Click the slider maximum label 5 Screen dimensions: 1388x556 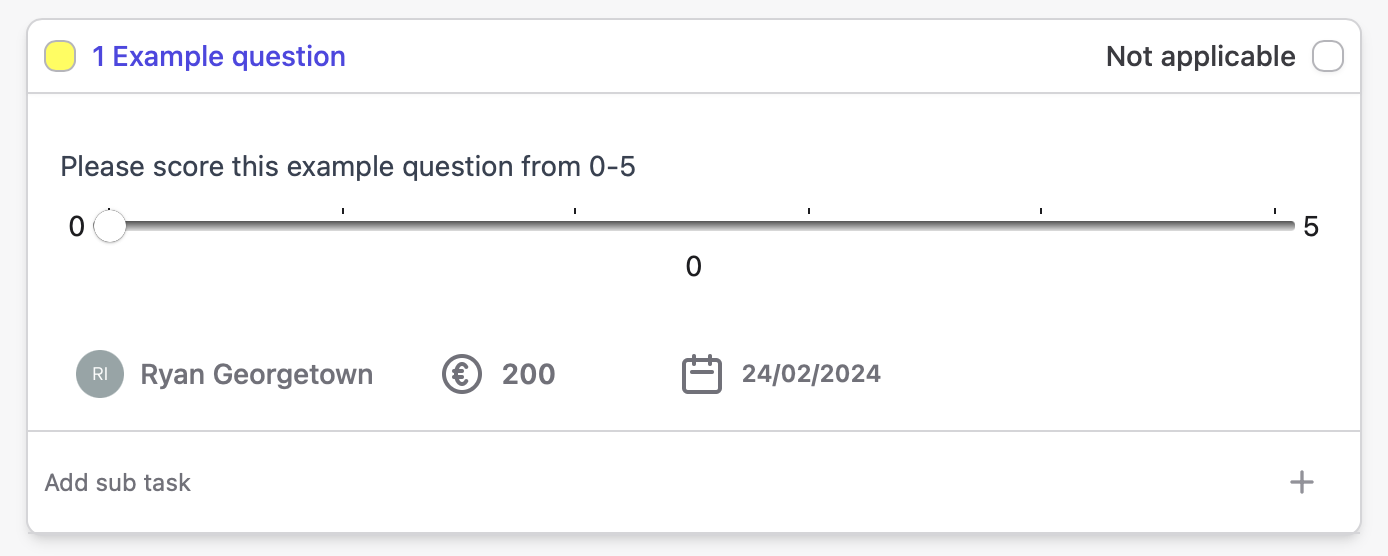(x=1311, y=227)
